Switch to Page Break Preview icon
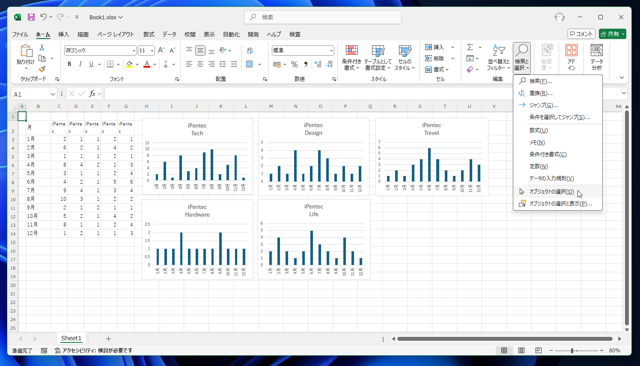 538,350
